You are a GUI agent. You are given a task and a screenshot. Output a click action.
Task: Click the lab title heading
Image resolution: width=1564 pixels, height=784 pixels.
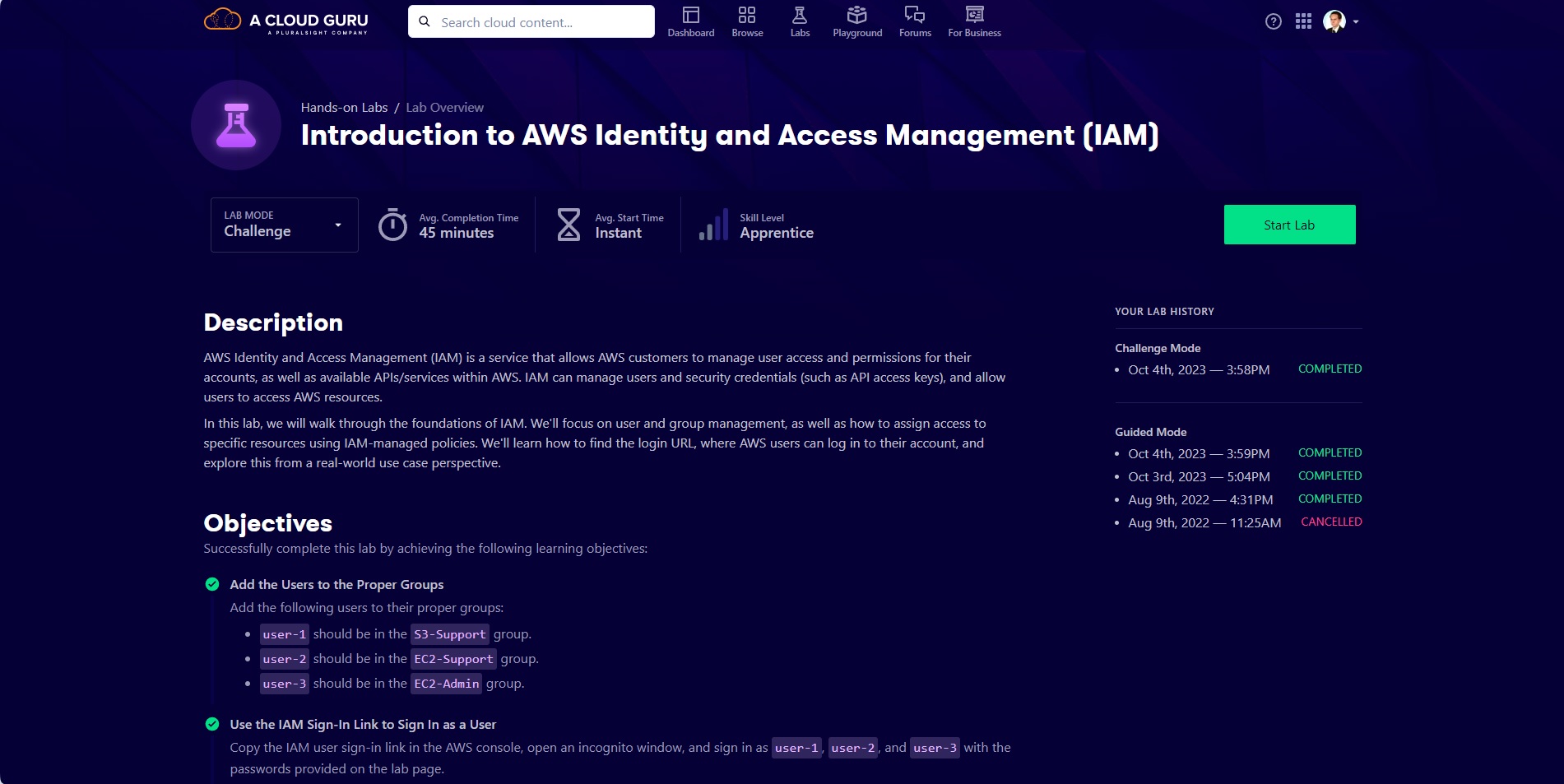tap(730, 135)
